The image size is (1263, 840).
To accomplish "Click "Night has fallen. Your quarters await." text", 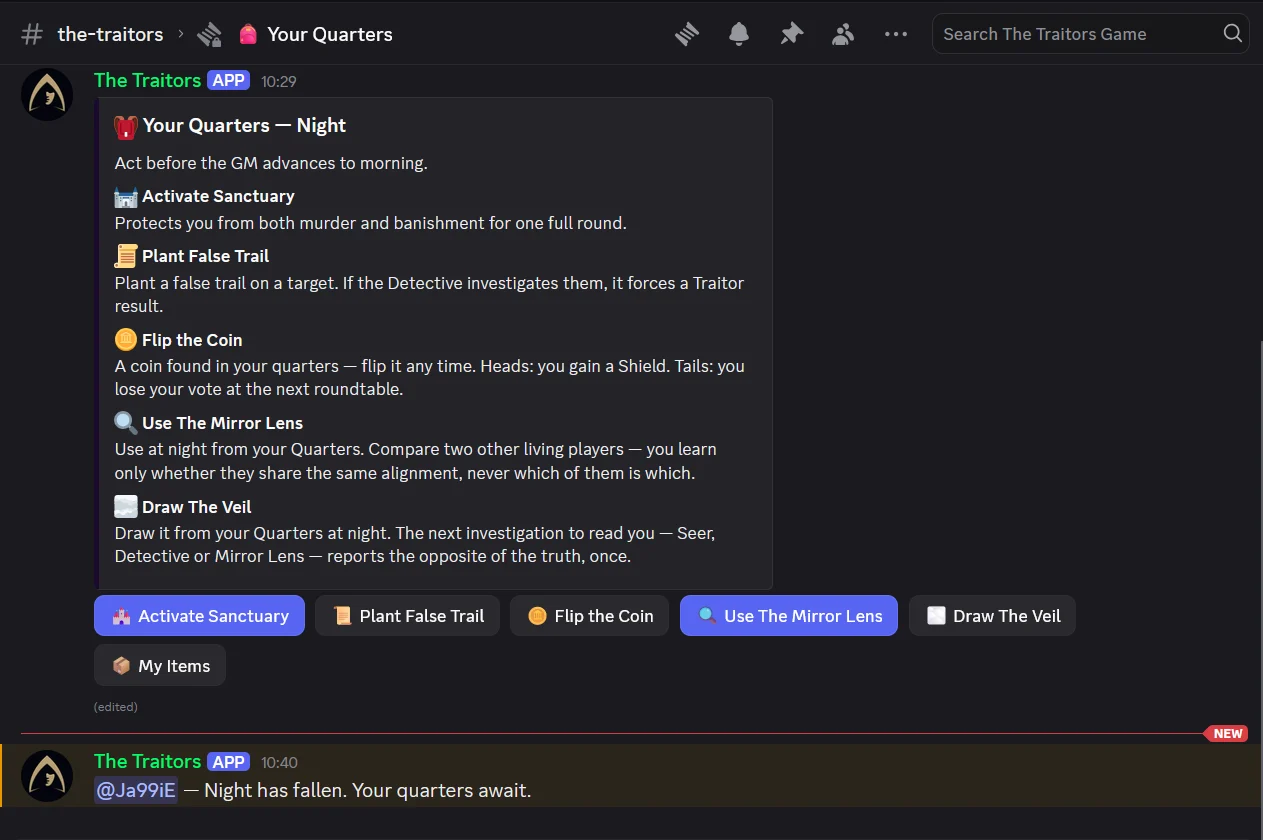I will [367, 790].
